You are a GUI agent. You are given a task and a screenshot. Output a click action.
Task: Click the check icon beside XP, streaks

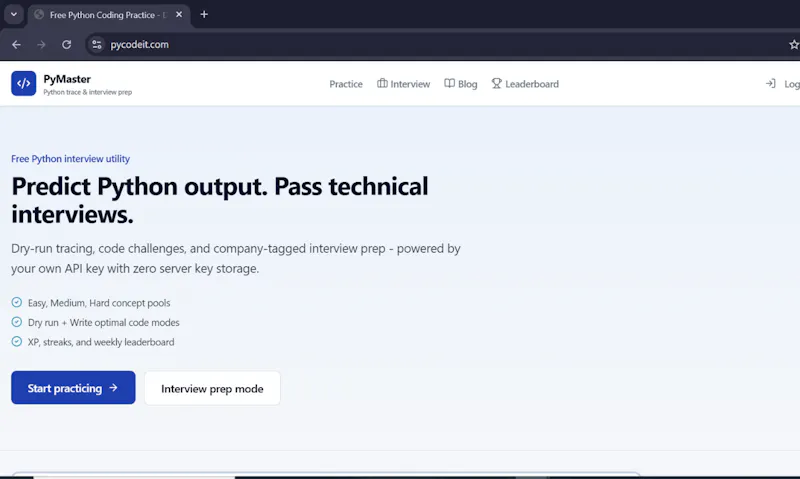(x=17, y=342)
